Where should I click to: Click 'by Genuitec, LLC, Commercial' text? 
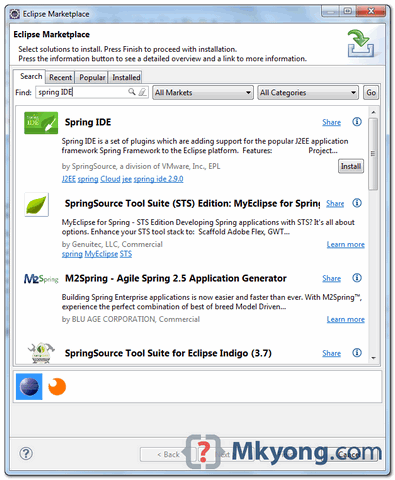pos(112,244)
